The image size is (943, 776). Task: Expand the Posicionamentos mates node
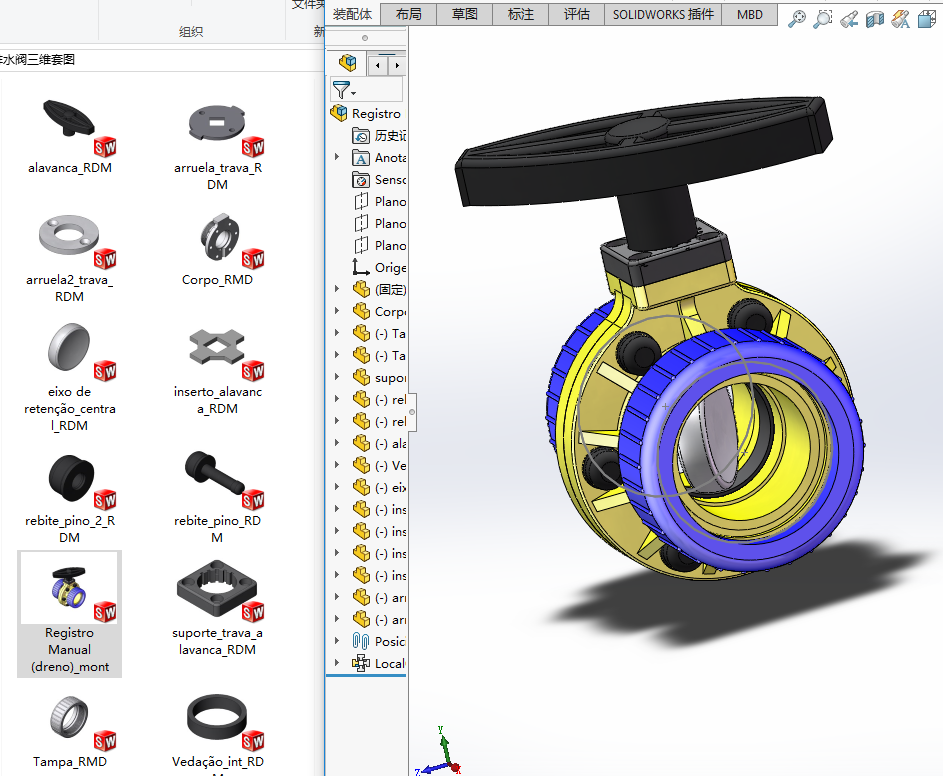click(x=337, y=642)
